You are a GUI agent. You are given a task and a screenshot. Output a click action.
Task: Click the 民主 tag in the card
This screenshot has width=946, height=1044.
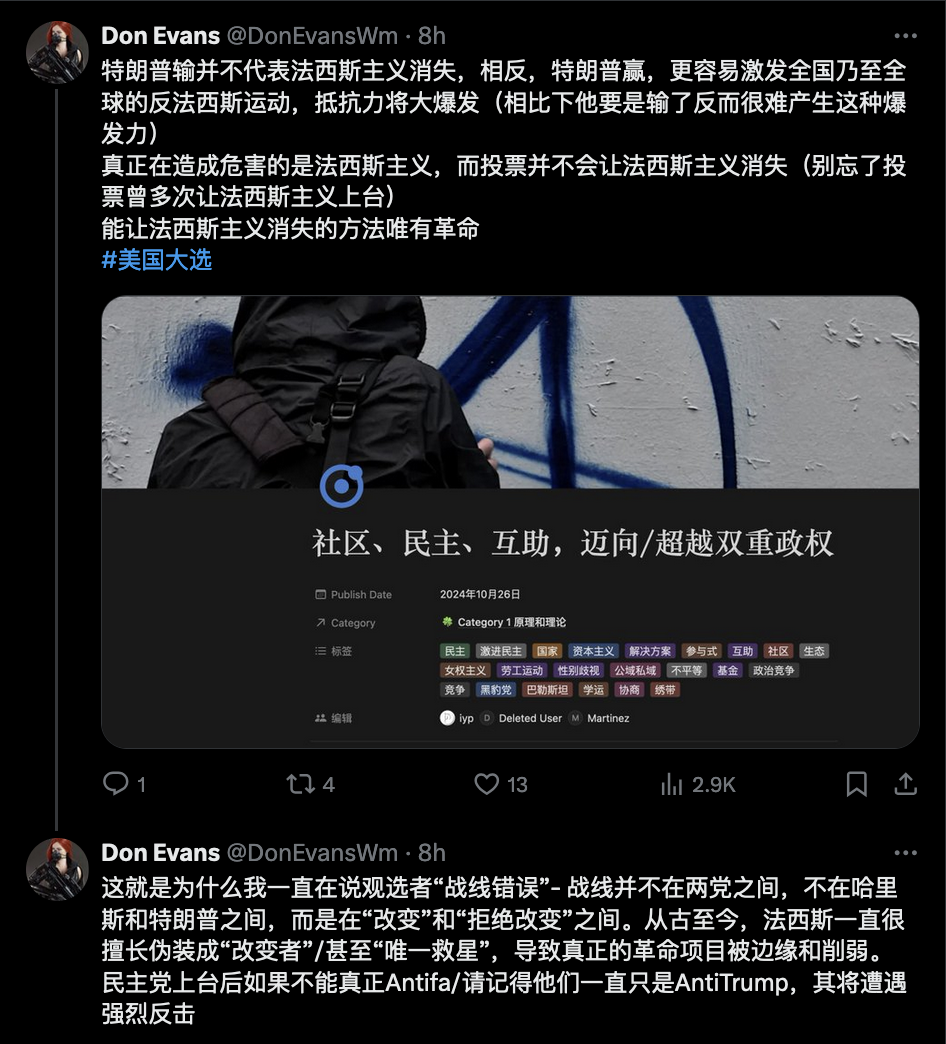click(x=455, y=651)
